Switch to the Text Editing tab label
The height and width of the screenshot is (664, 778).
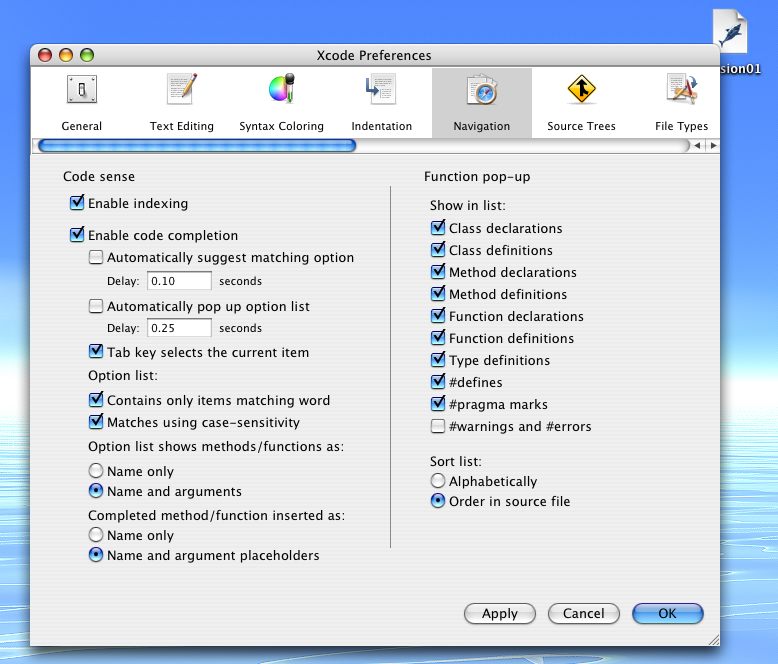pyautogui.click(x=182, y=126)
